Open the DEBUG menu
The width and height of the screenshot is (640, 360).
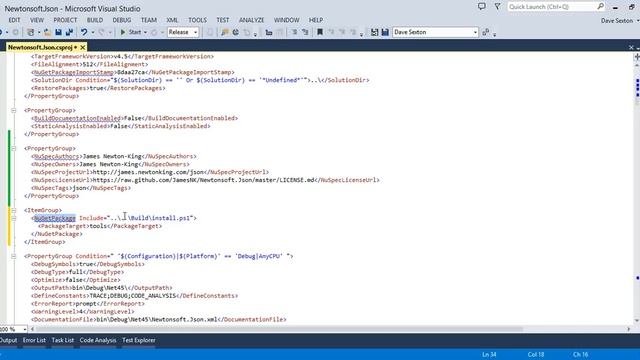click(122, 20)
